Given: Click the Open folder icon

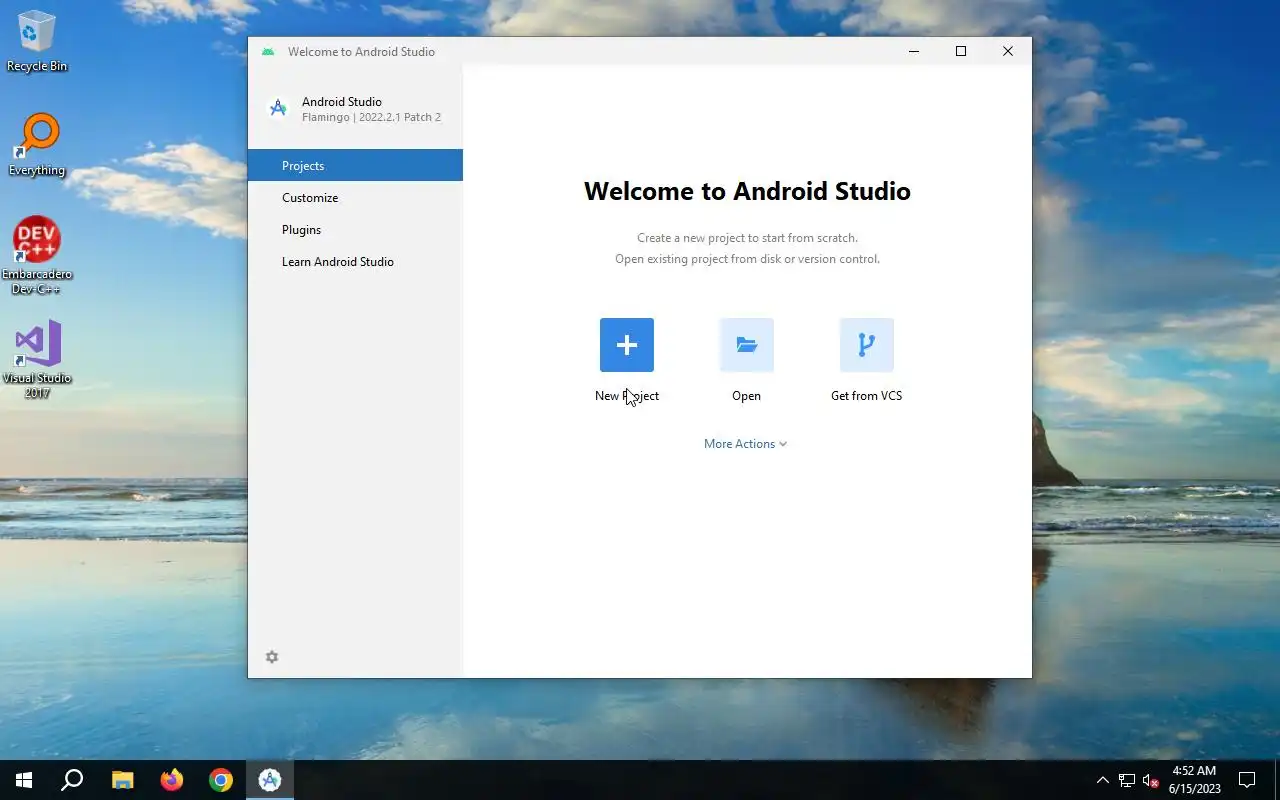Looking at the screenshot, I should [x=747, y=345].
